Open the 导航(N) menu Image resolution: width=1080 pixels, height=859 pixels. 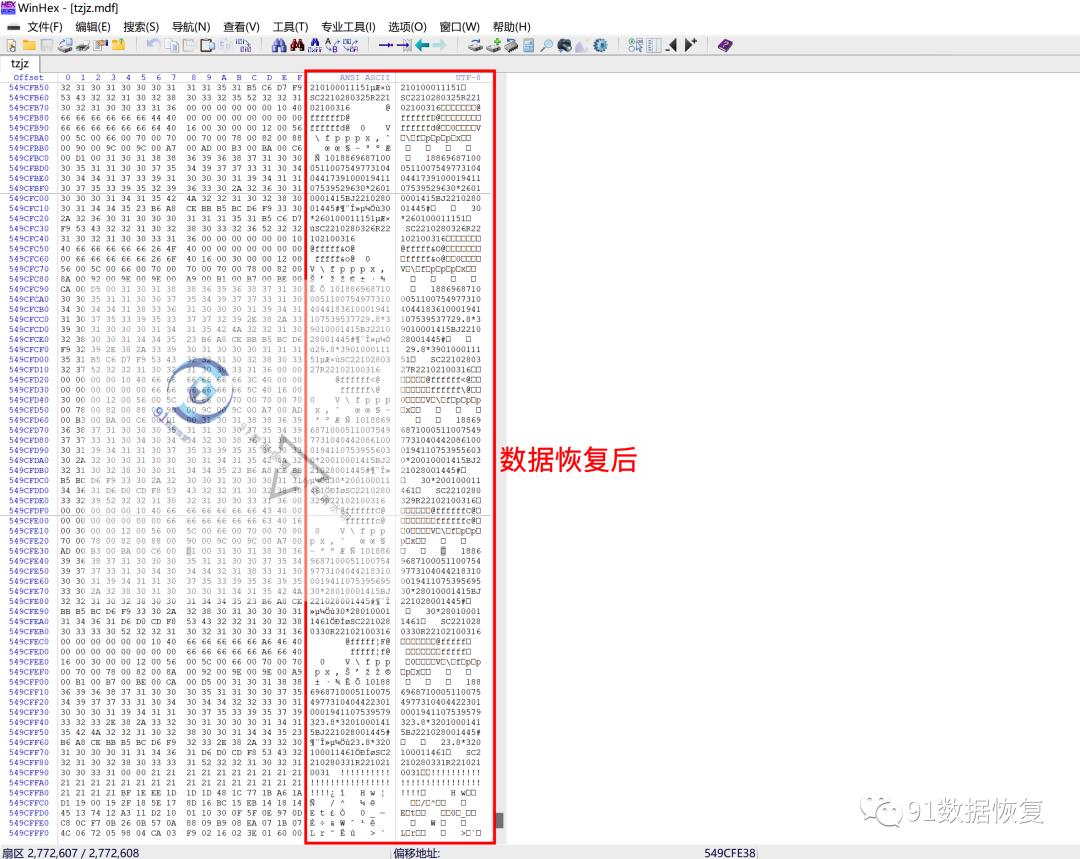click(x=191, y=27)
